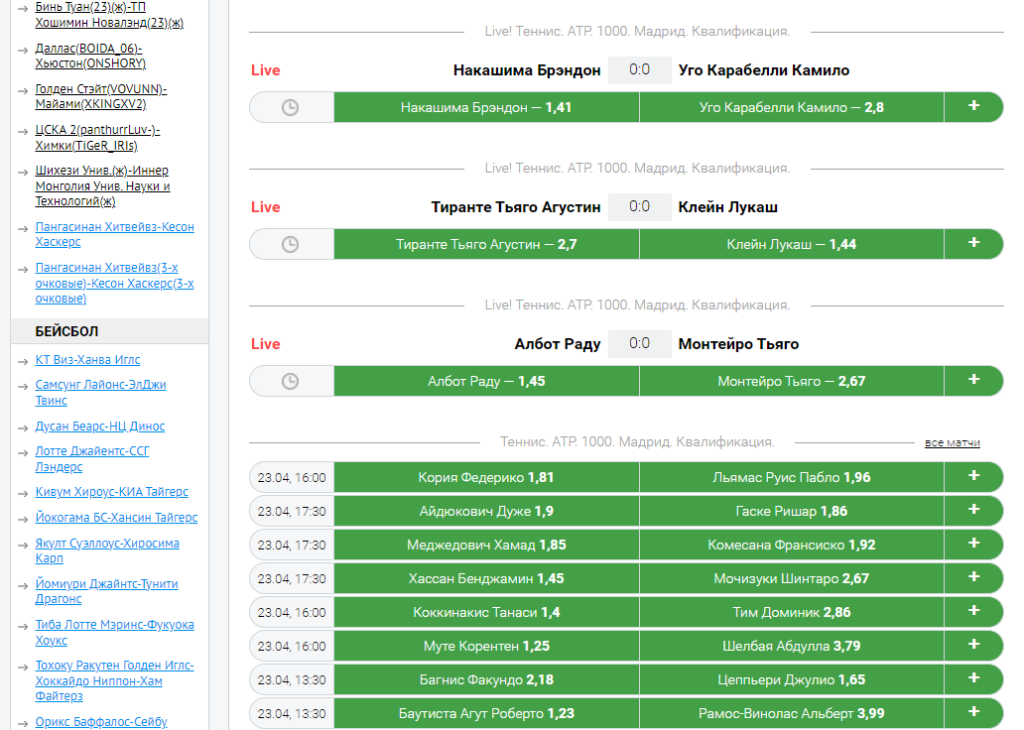
Task: Select Айдюкович Дуже odds 1,9
Action: (487, 511)
